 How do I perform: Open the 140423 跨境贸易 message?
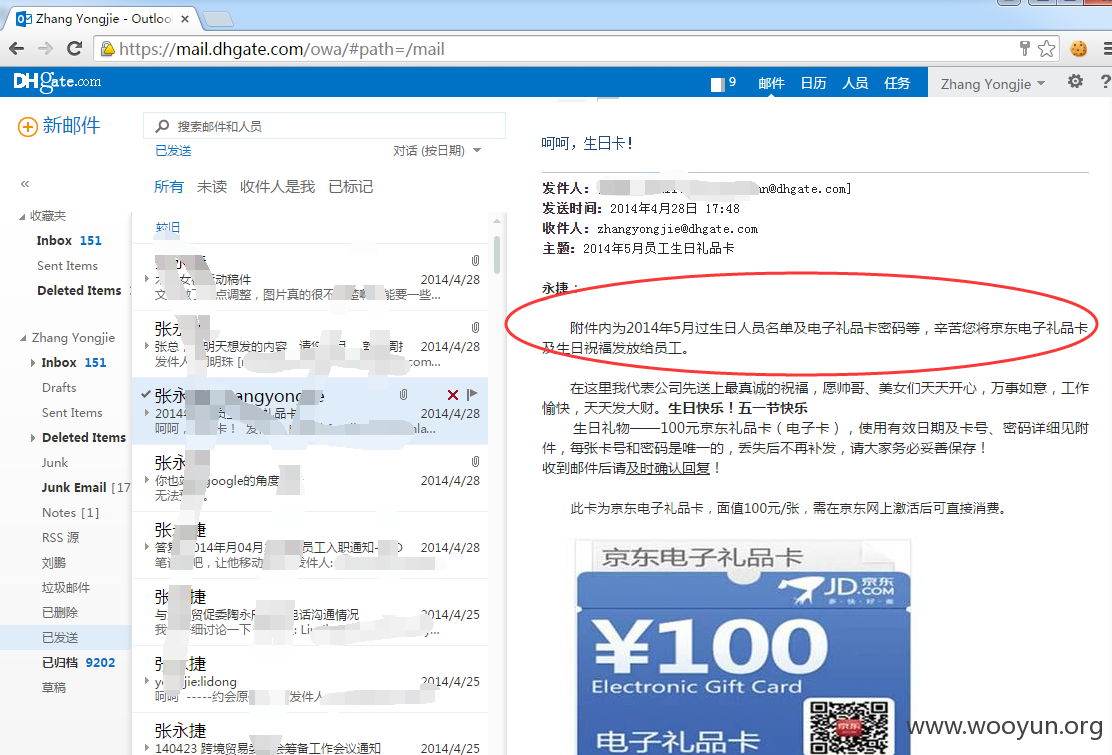coord(310,736)
